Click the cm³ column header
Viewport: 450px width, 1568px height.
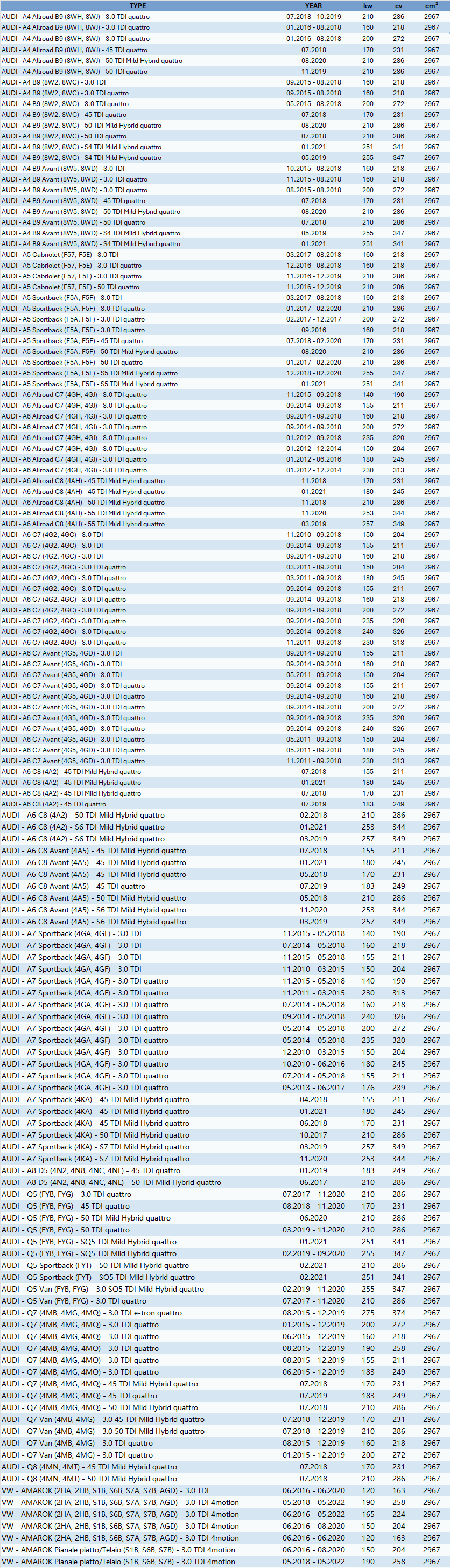(431, 5)
